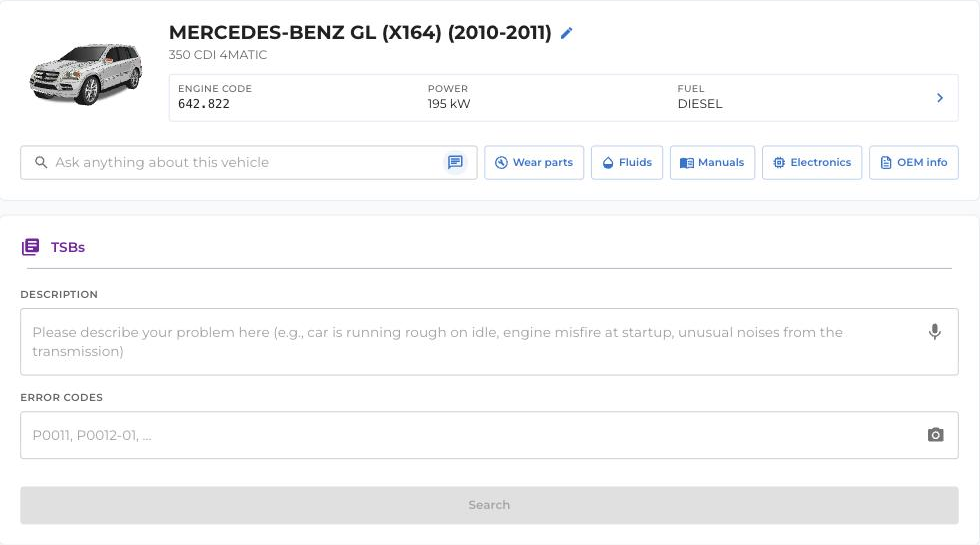Open the TSBs section heading

(68, 248)
